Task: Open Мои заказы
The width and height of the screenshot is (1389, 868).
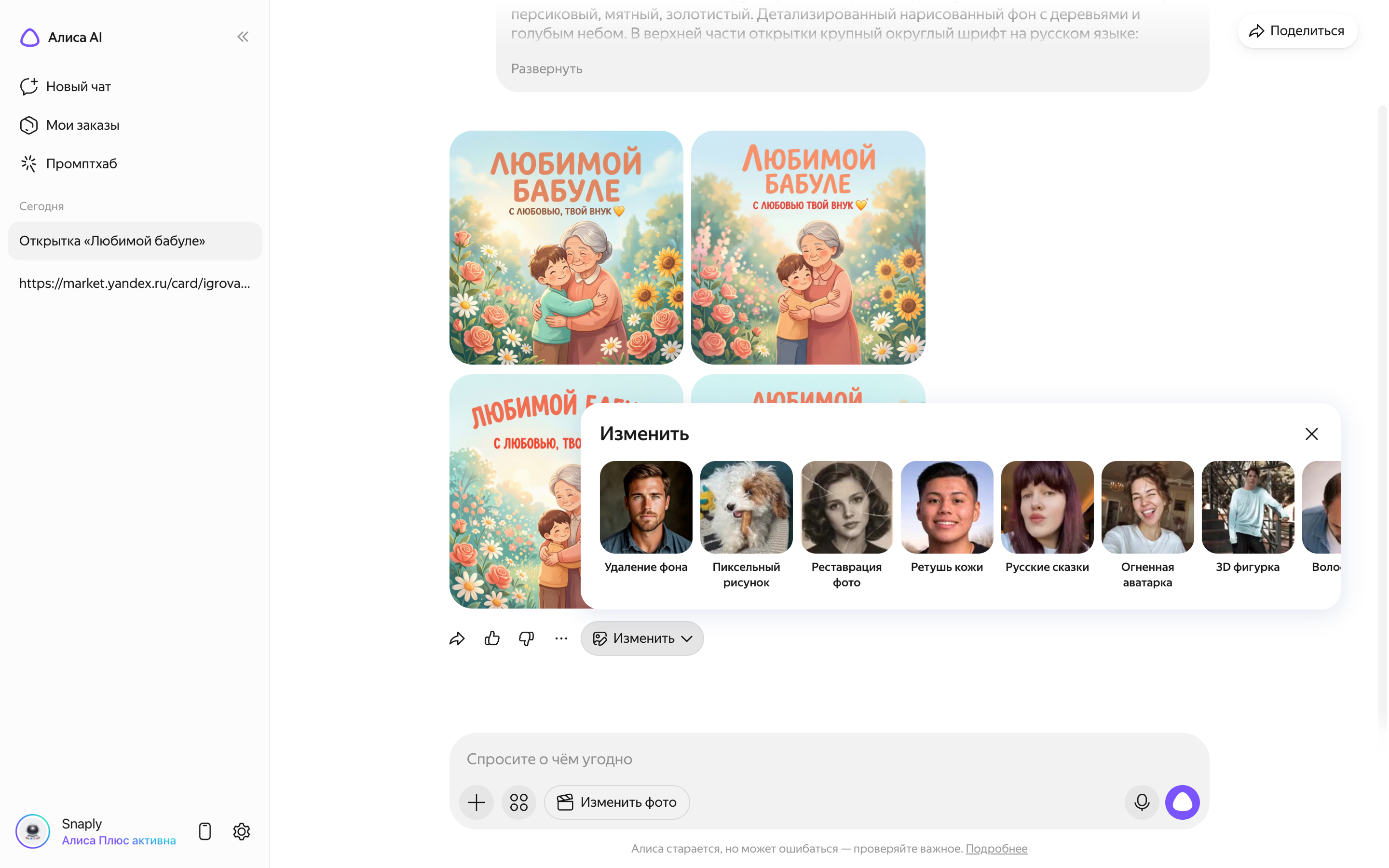Action: coord(69,125)
